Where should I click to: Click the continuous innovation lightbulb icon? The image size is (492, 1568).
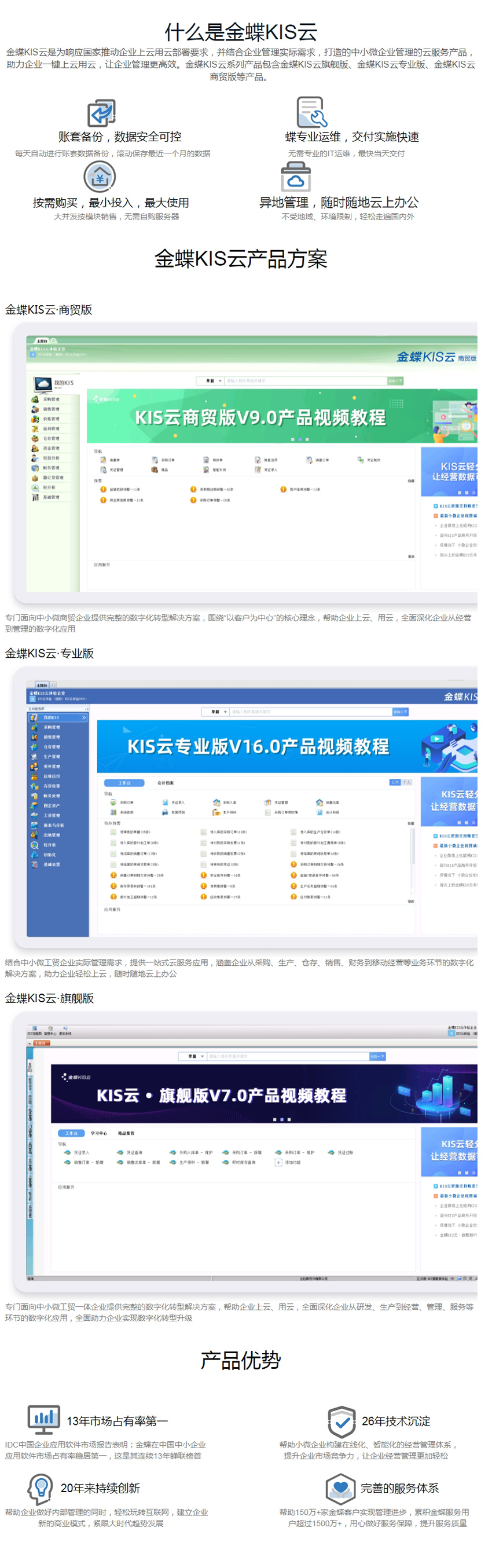40,1488
